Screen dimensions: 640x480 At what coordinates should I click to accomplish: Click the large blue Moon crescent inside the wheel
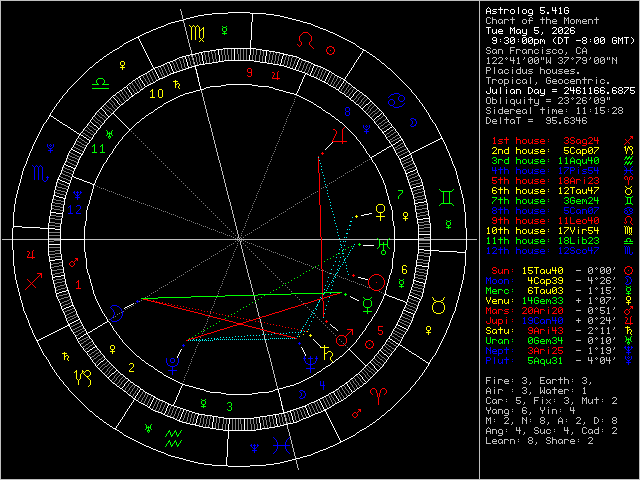[x=117, y=313]
